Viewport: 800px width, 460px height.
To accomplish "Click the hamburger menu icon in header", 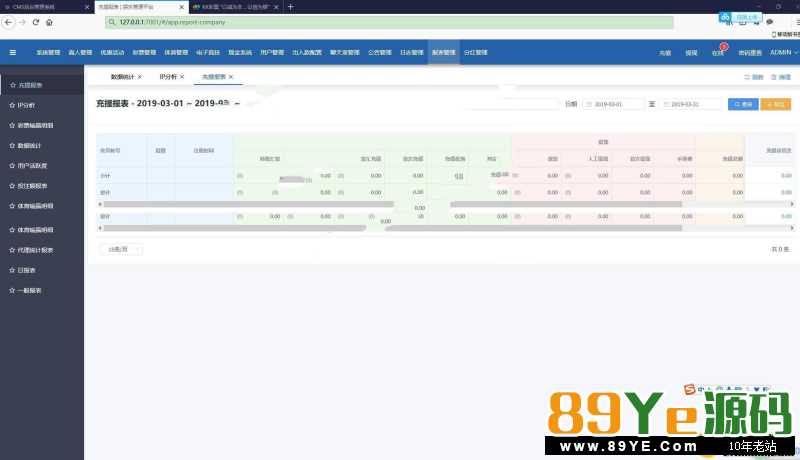I will 13,53.
